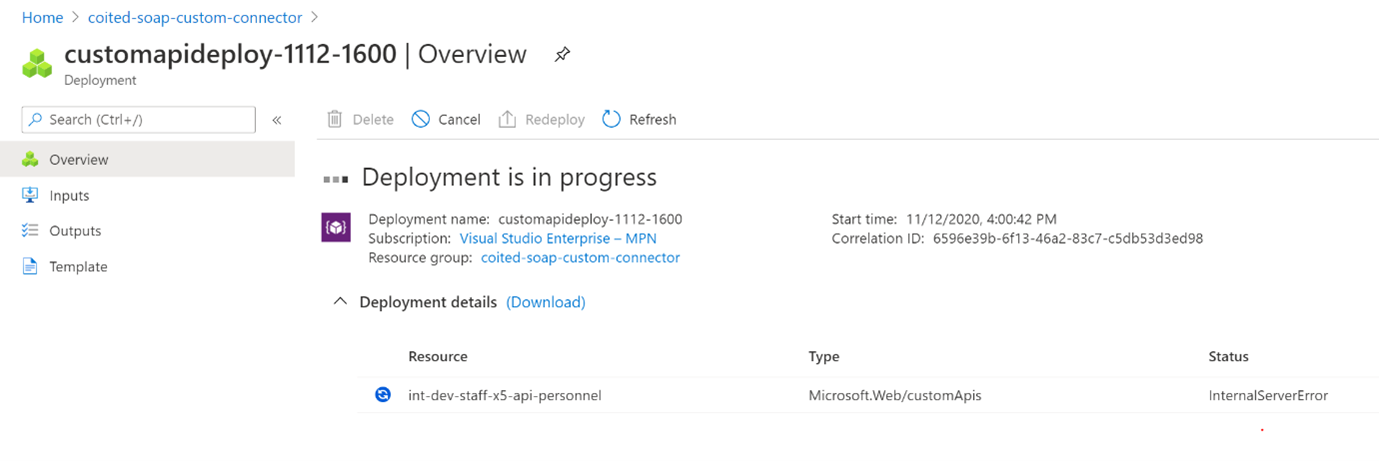1379x461 pixels.
Task: Click the green cubes deployment icon in header
Action: (x=37, y=62)
